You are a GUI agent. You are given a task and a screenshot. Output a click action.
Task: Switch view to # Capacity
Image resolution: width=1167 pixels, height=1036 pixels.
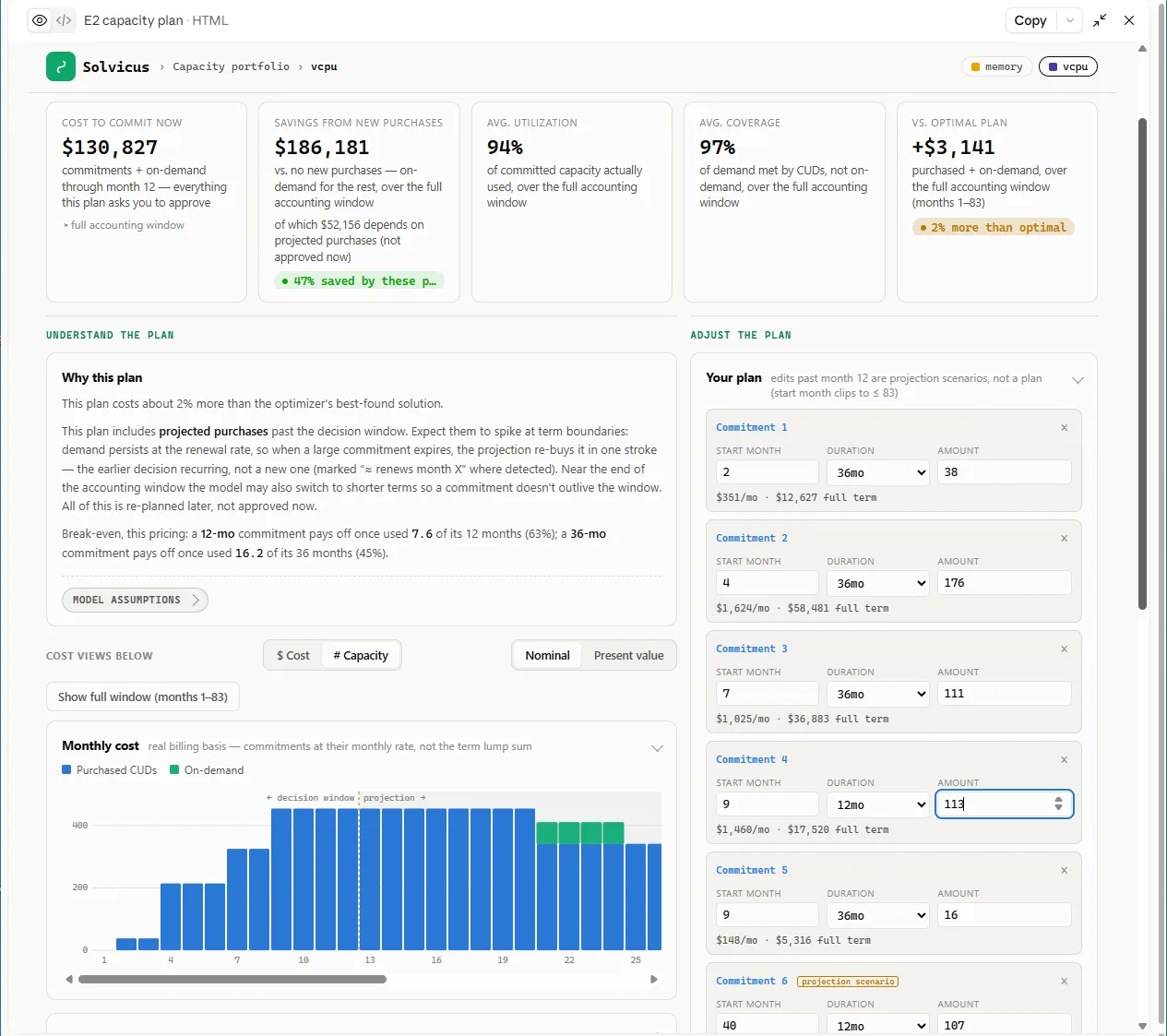[x=361, y=655]
